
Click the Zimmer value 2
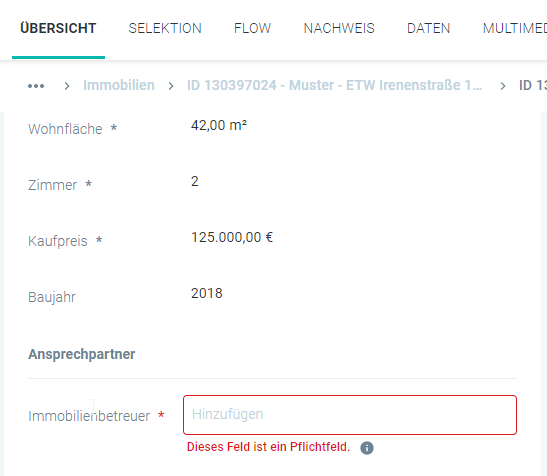click(195, 181)
